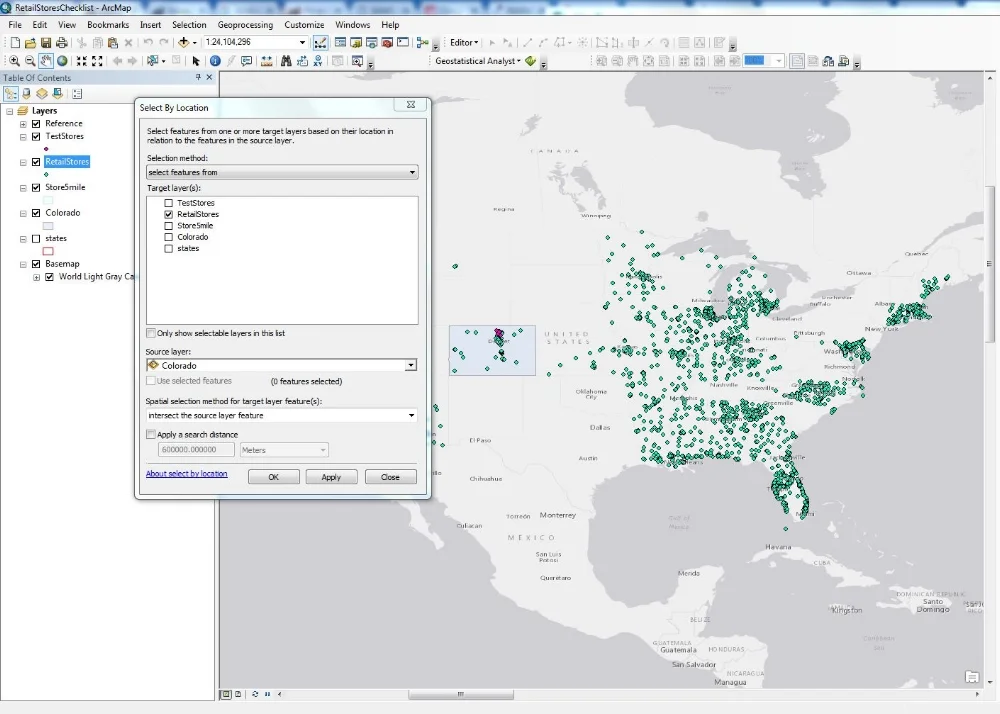Open the Python window icon

click(403, 43)
